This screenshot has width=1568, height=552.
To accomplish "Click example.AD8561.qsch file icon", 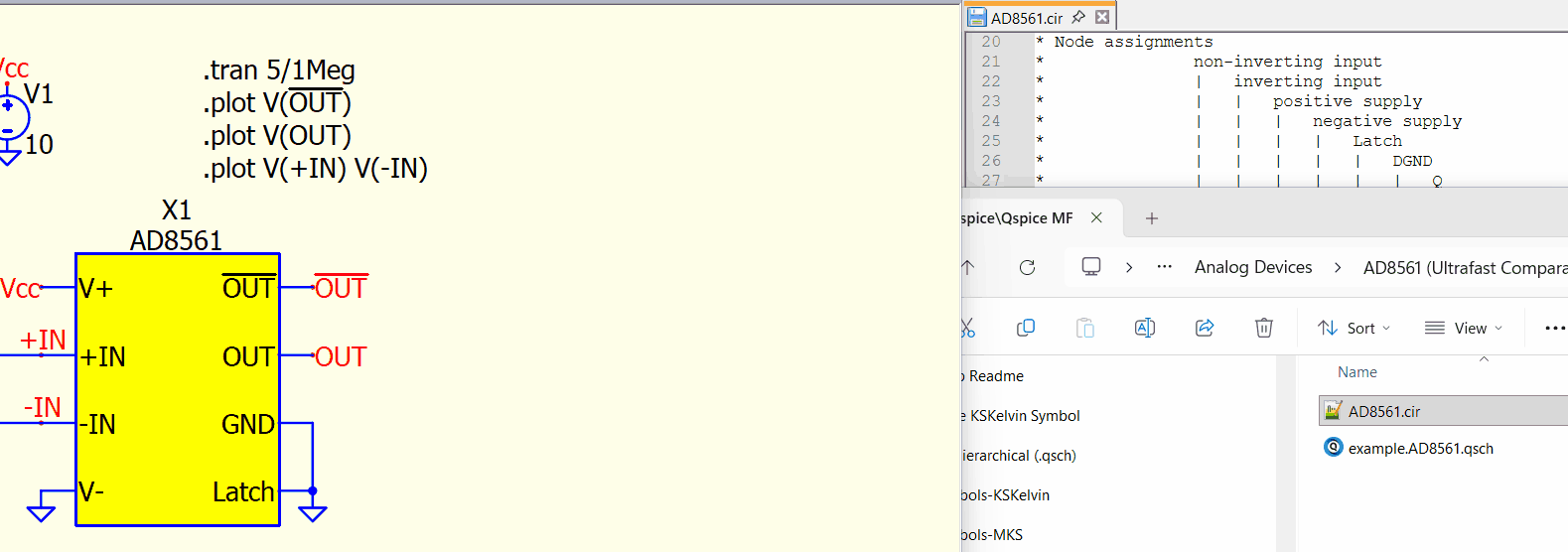I will (1334, 447).
